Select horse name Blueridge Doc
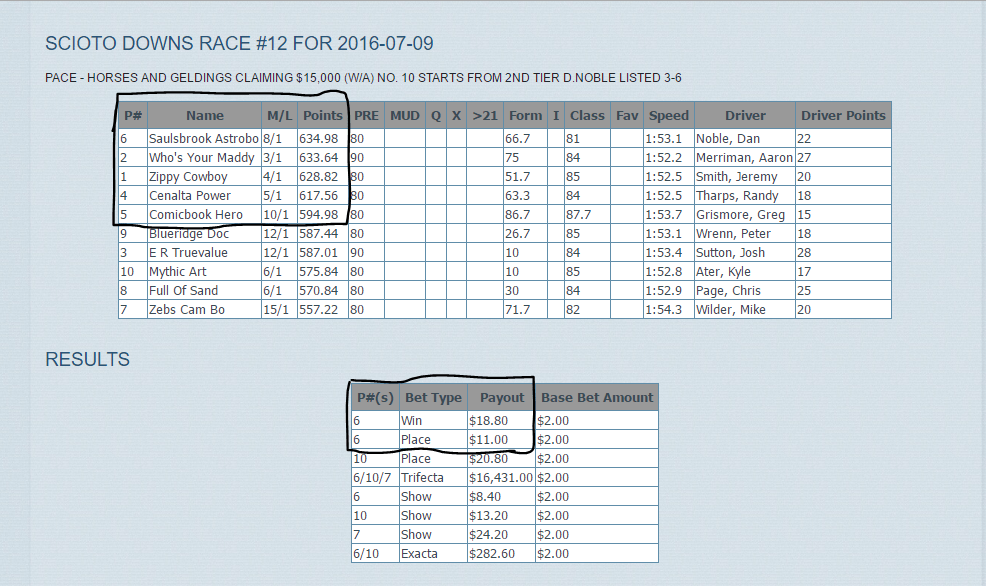Screen dimensions: 986x586 (189, 233)
